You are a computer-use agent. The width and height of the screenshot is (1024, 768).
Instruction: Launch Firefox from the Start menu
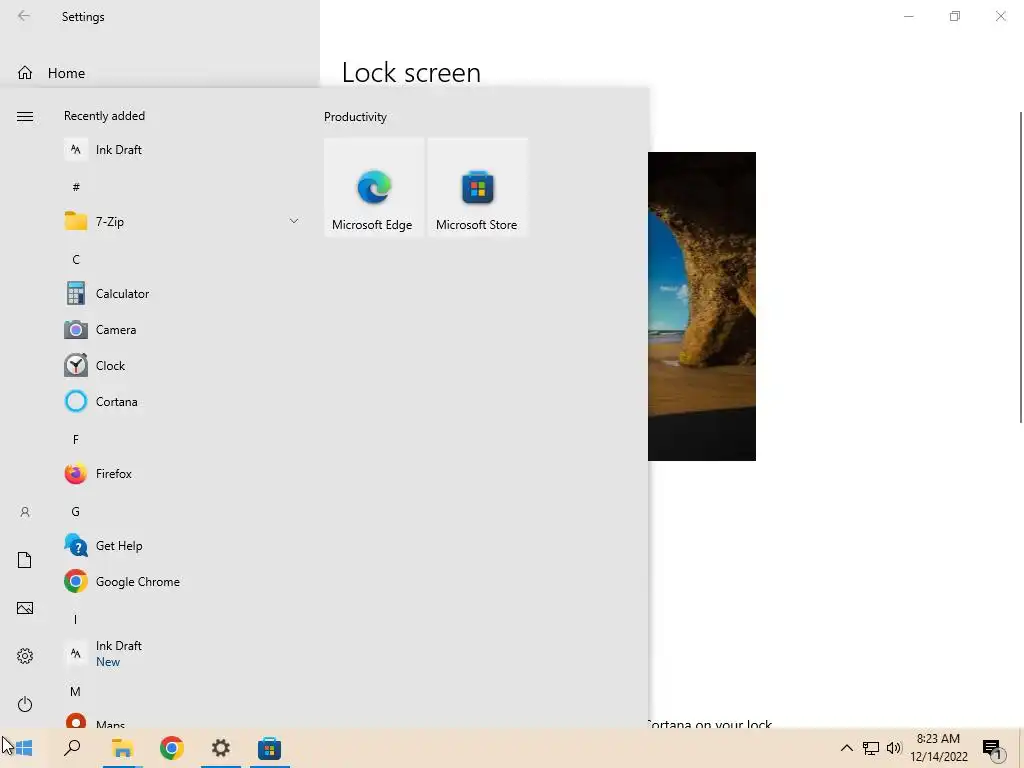182,473
